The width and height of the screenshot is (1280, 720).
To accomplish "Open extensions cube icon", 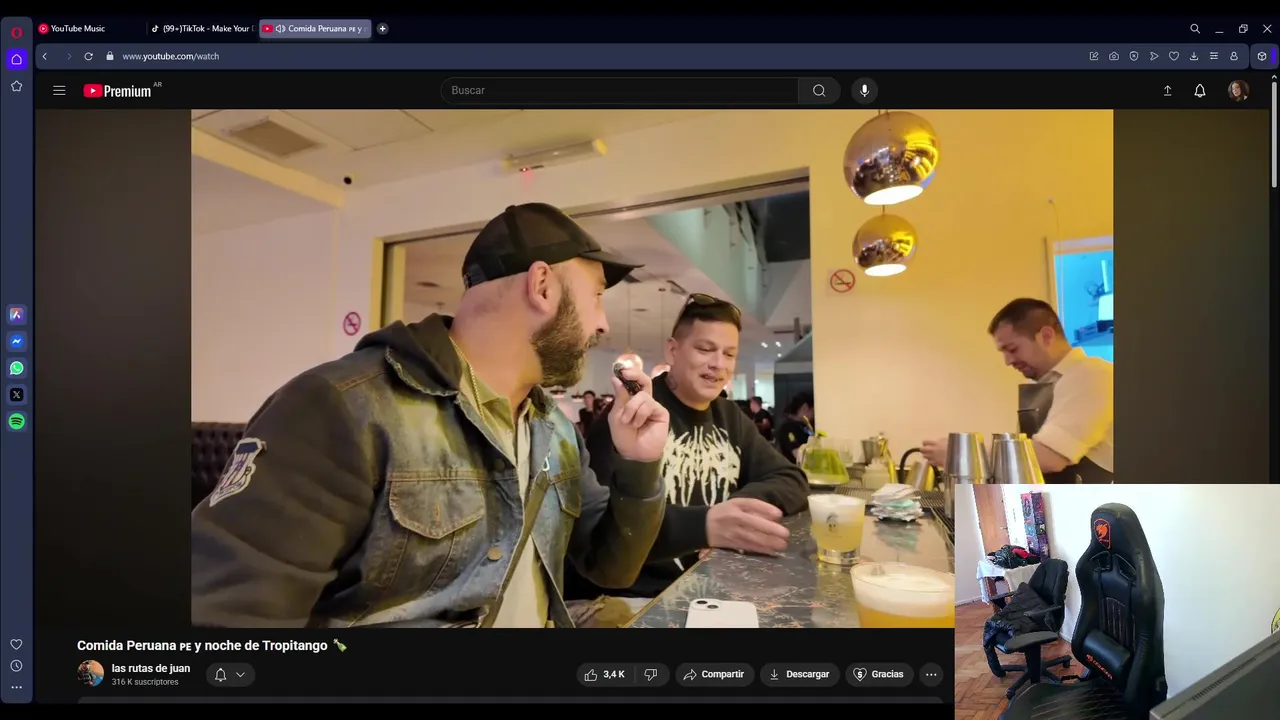I will coord(1262,56).
